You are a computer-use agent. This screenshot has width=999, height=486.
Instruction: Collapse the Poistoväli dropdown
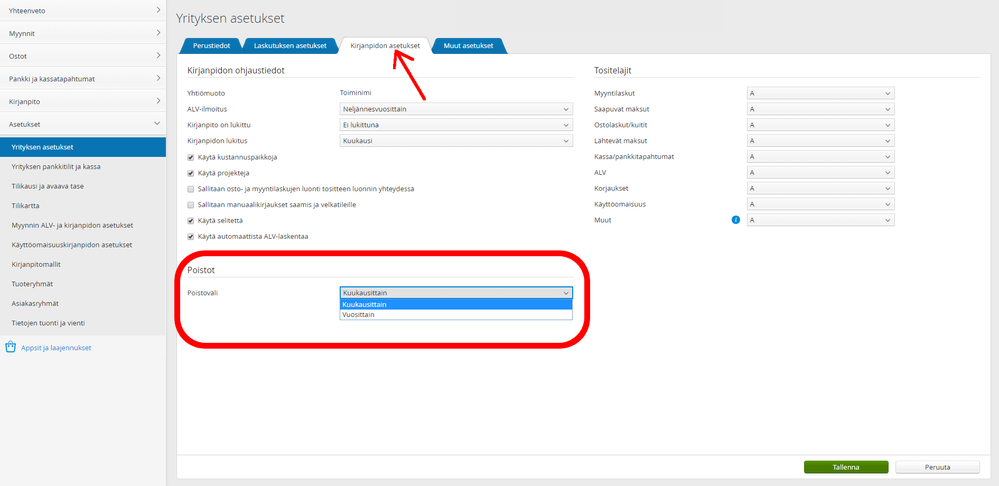point(456,293)
